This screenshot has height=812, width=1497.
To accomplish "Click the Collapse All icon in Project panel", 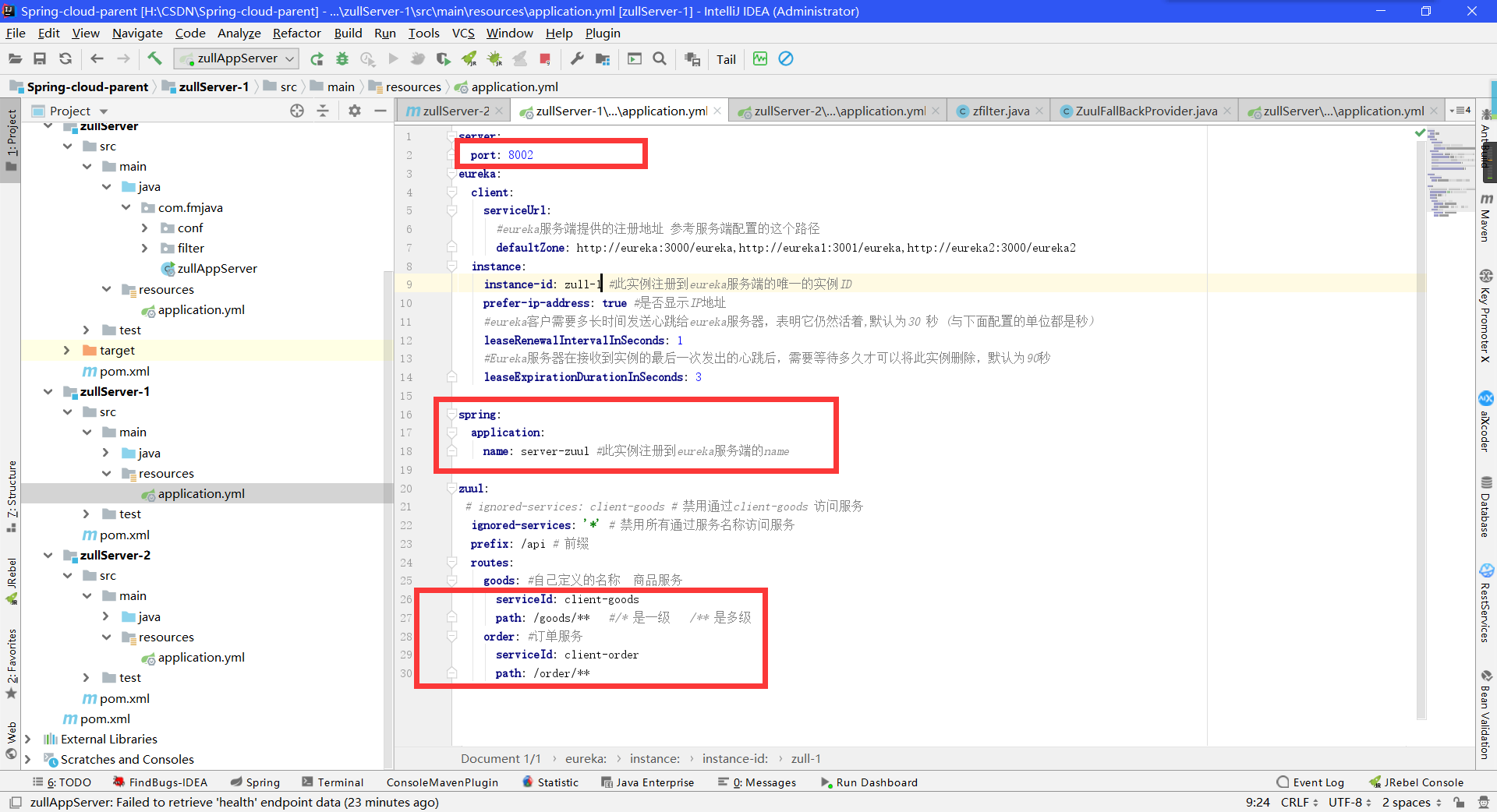I will [323, 111].
